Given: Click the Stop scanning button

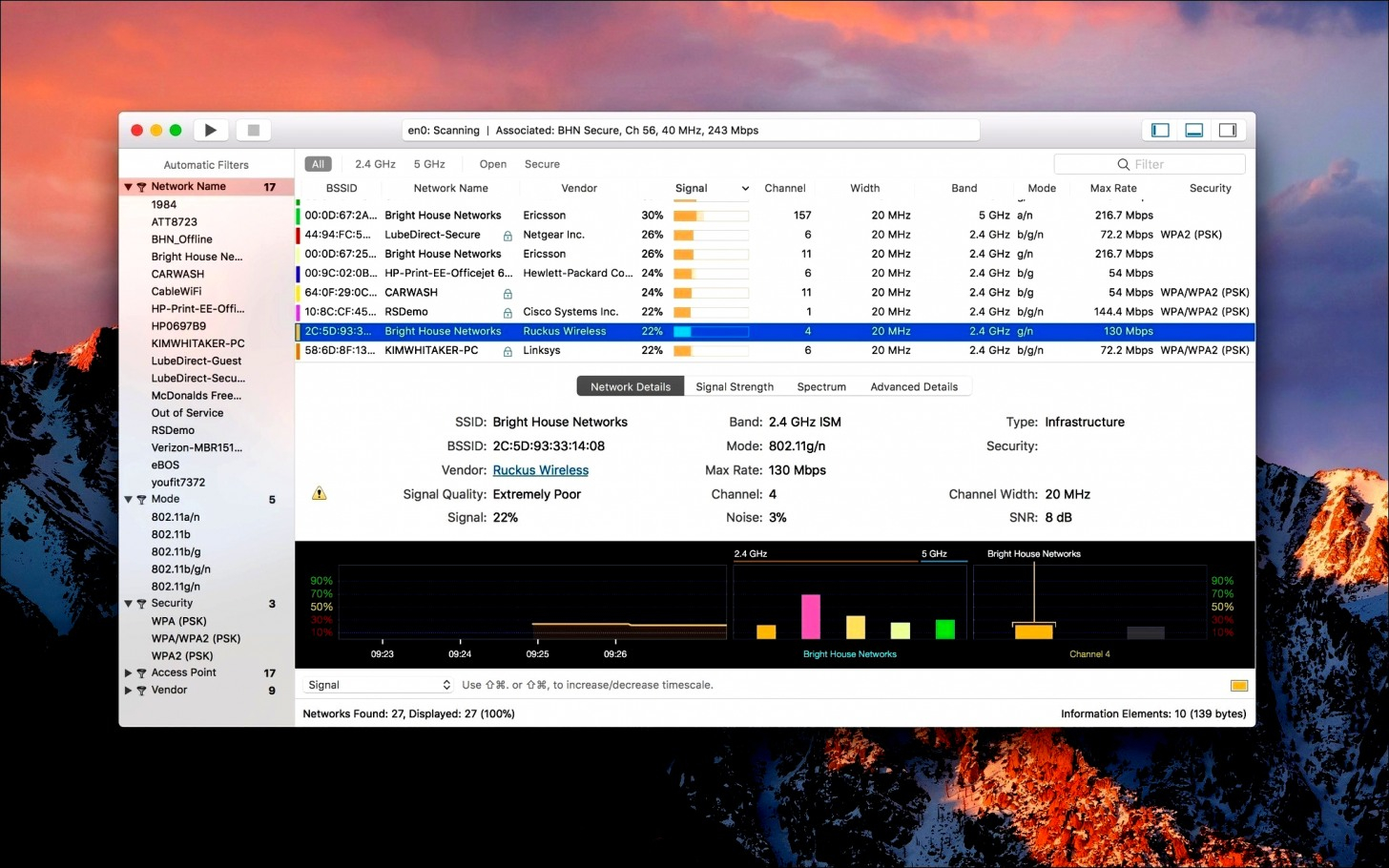Looking at the screenshot, I should click(x=254, y=131).
